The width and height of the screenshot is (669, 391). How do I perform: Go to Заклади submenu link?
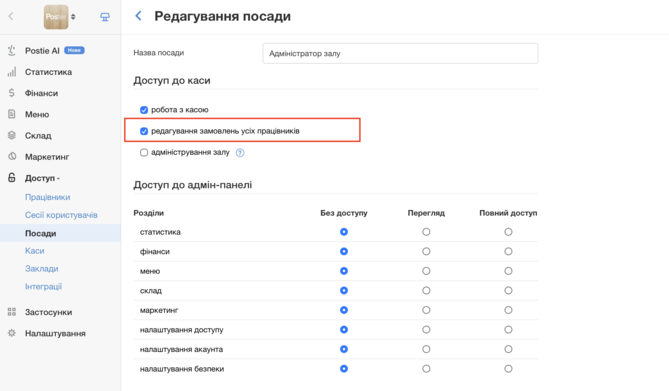point(41,269)
